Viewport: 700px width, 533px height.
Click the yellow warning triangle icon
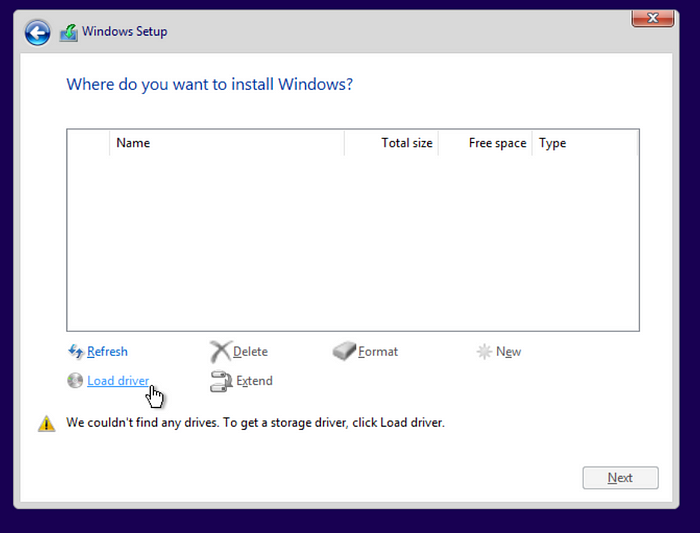46,424
